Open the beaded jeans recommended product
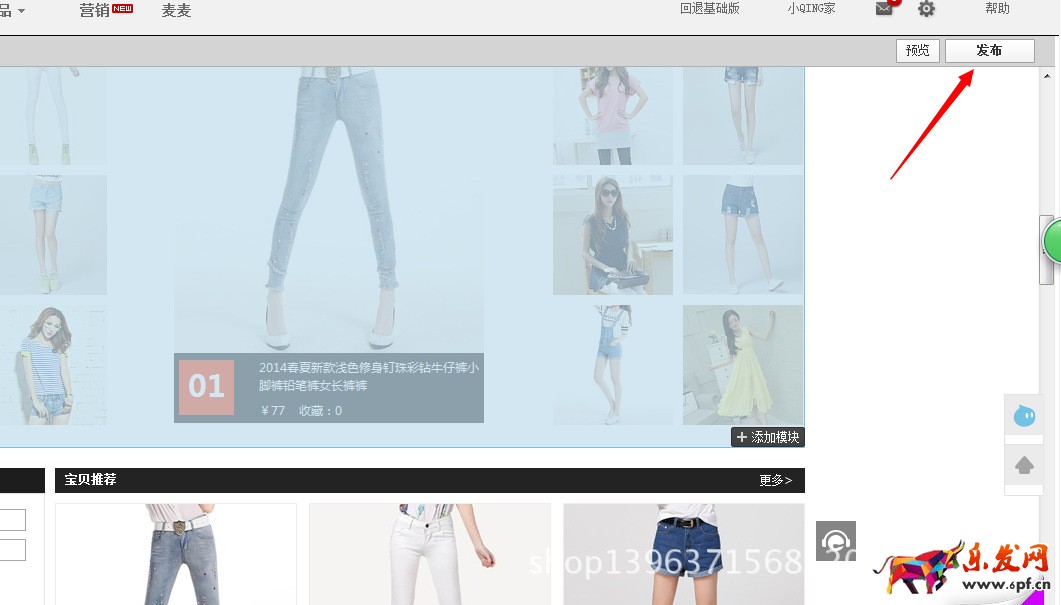This screenshot has height=605, width=1061. click(x=176, y=554)
